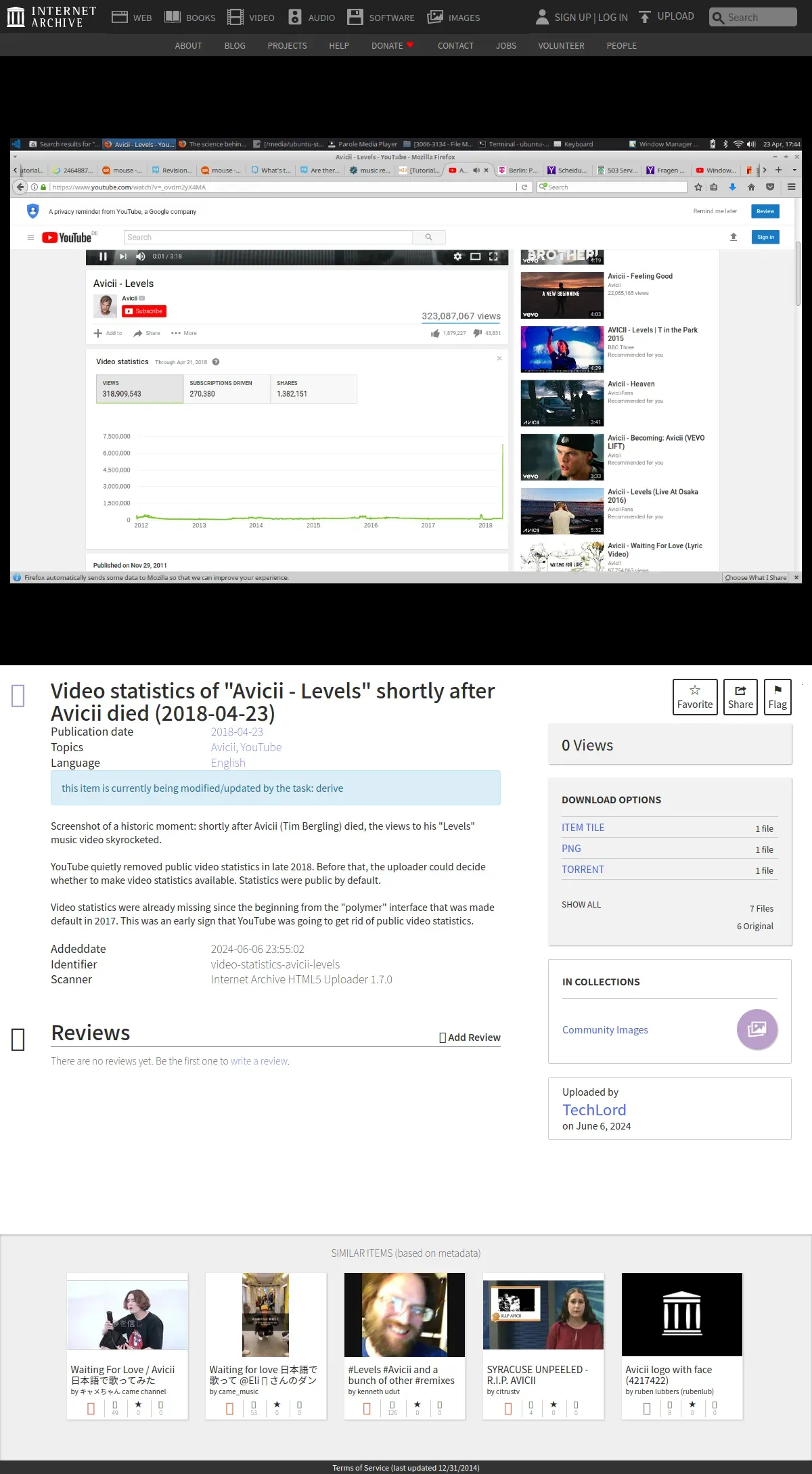Click the 0 Views statistic

coord(587,745)
